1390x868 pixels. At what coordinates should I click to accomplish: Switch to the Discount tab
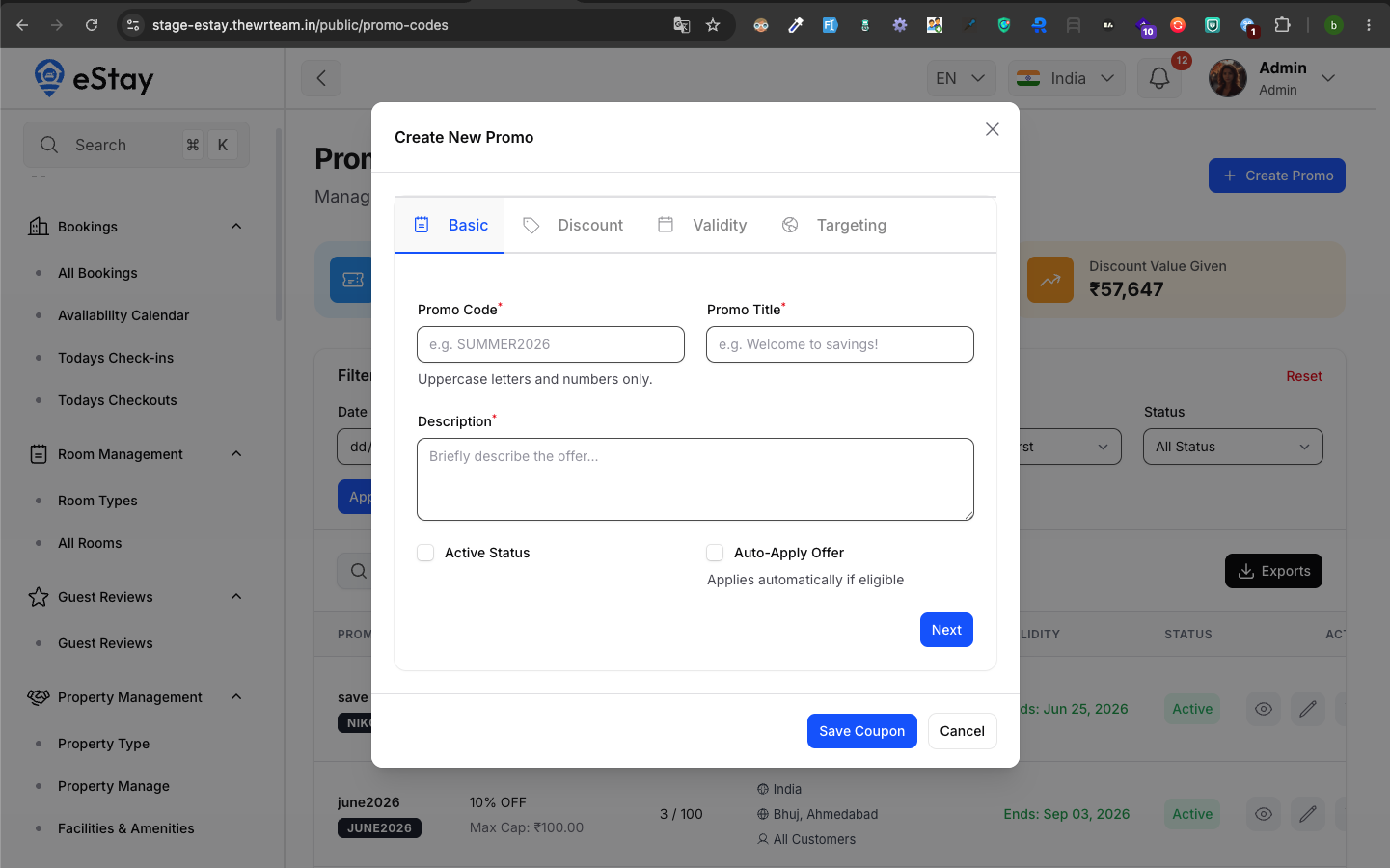tap(573, 225)
